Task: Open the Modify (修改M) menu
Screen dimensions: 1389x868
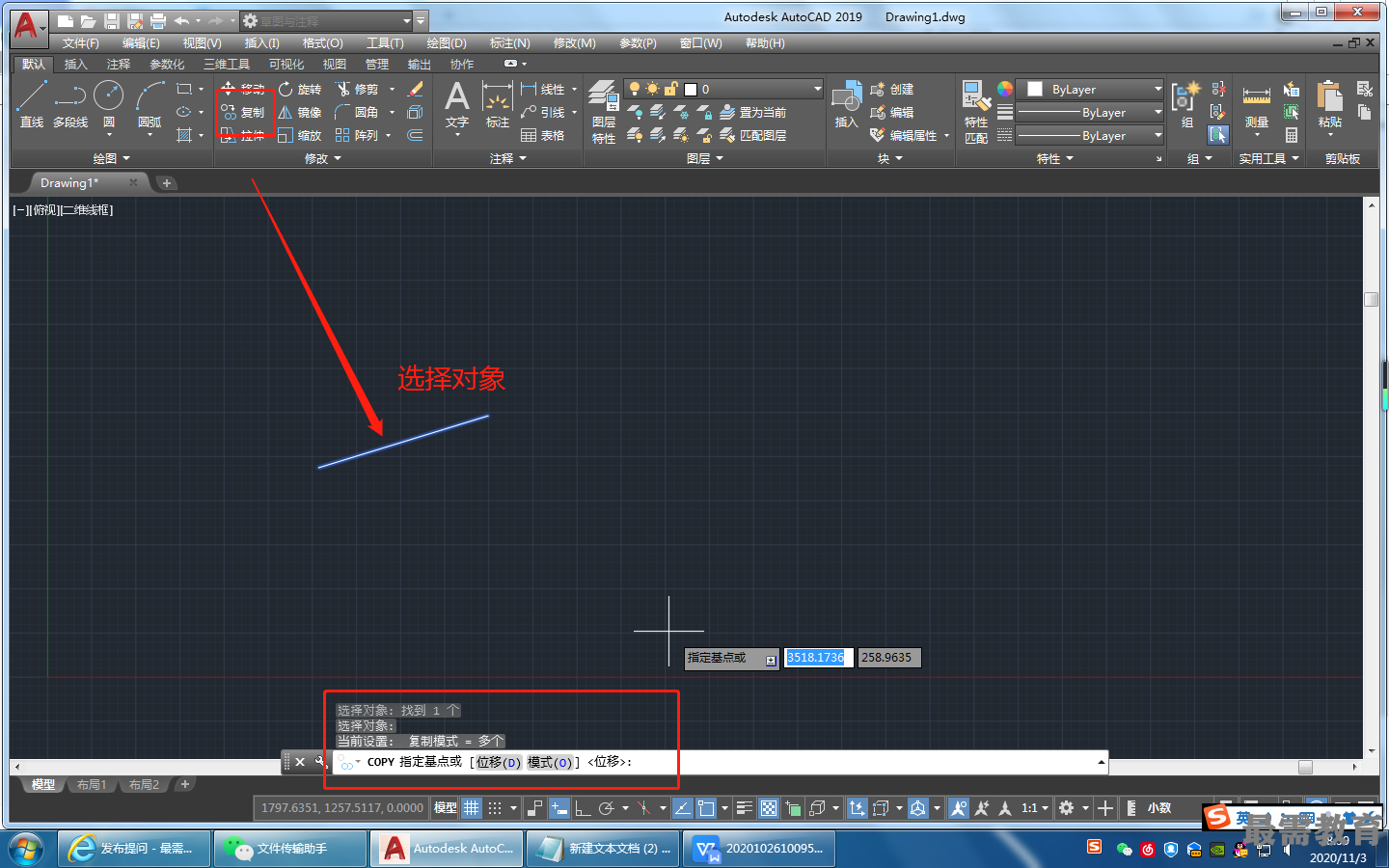Action: (x=575, y=43)
